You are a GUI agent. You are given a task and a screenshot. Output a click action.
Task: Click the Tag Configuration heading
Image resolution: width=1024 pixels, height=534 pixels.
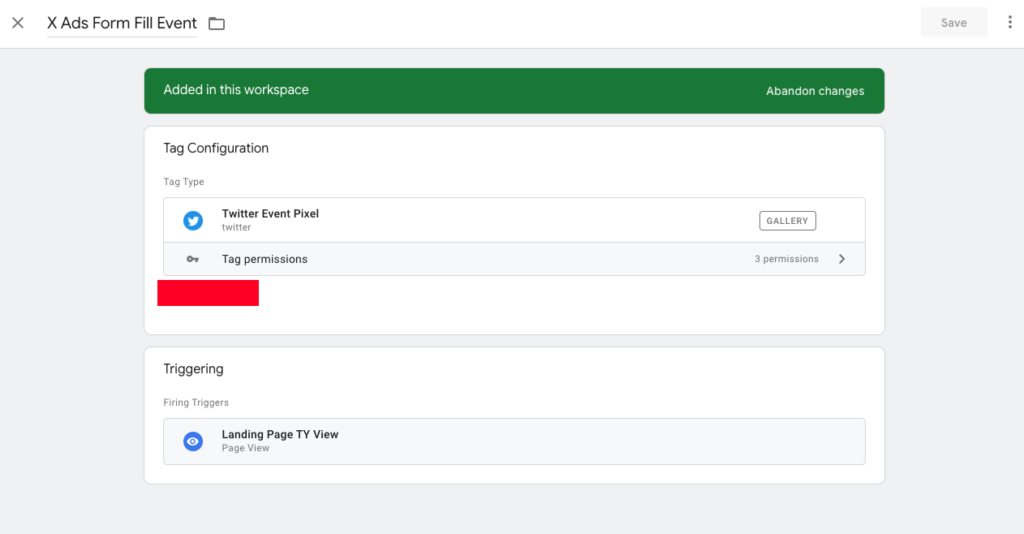(216, 148)
